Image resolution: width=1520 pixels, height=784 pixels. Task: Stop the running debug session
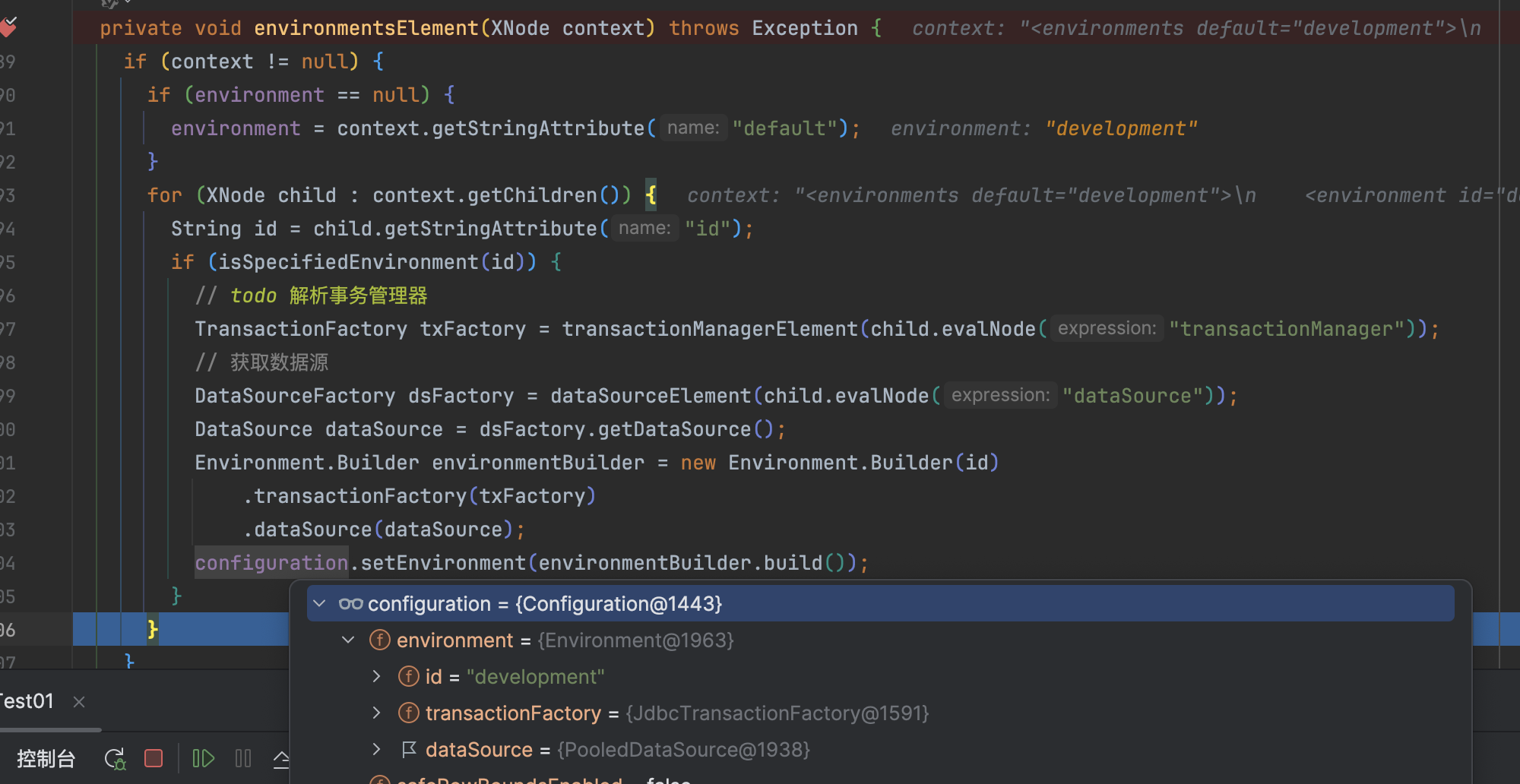(x=154, y=758)
